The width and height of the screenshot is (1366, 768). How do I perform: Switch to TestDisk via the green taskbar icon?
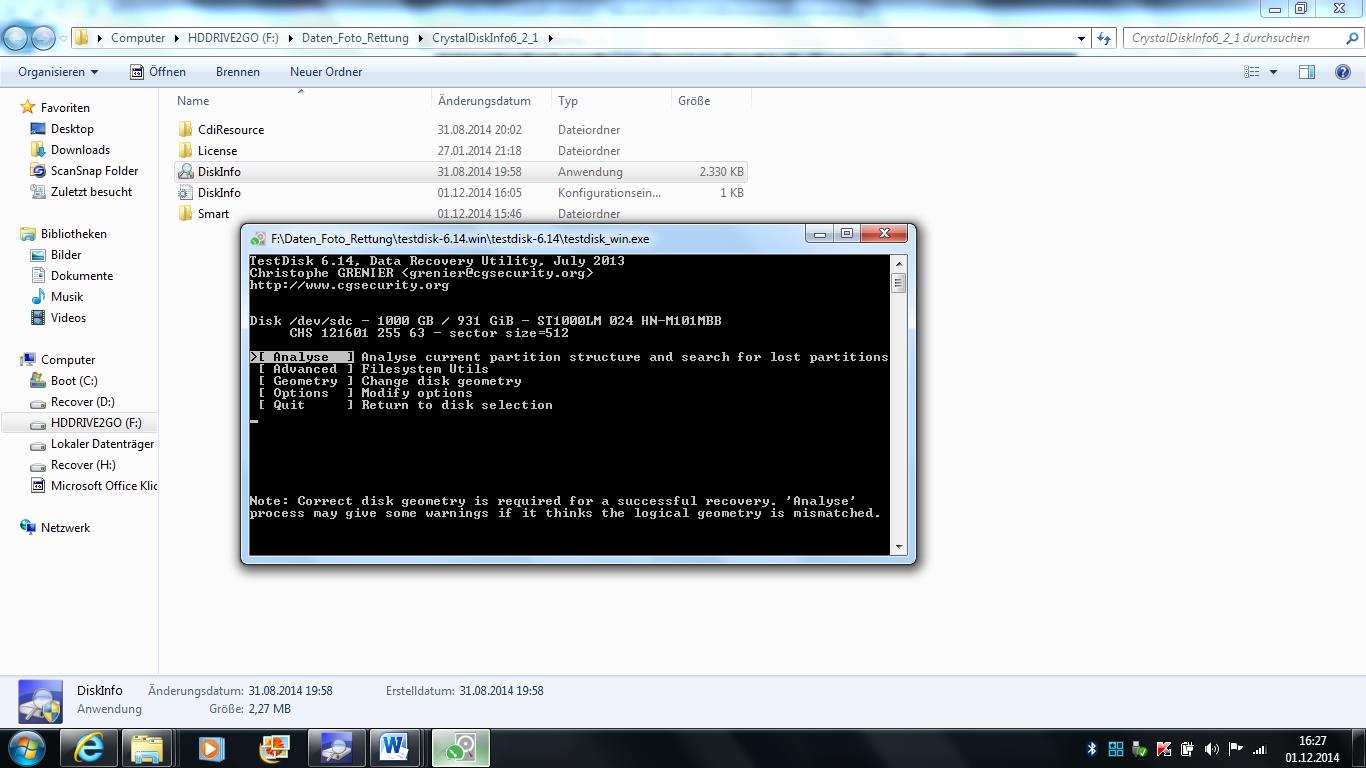pos(459,747)
